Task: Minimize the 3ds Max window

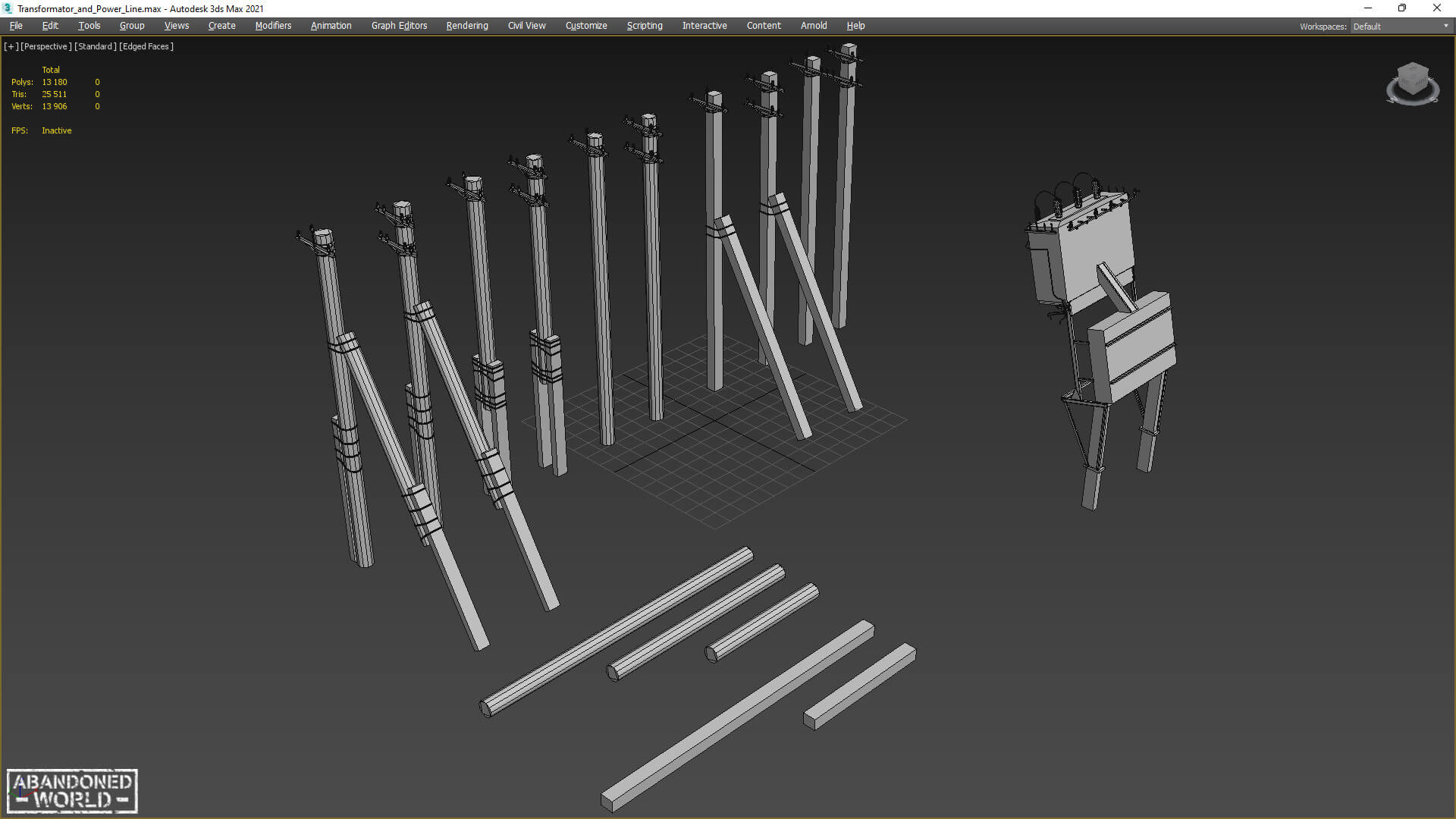Action: [x=1368, y=8]
